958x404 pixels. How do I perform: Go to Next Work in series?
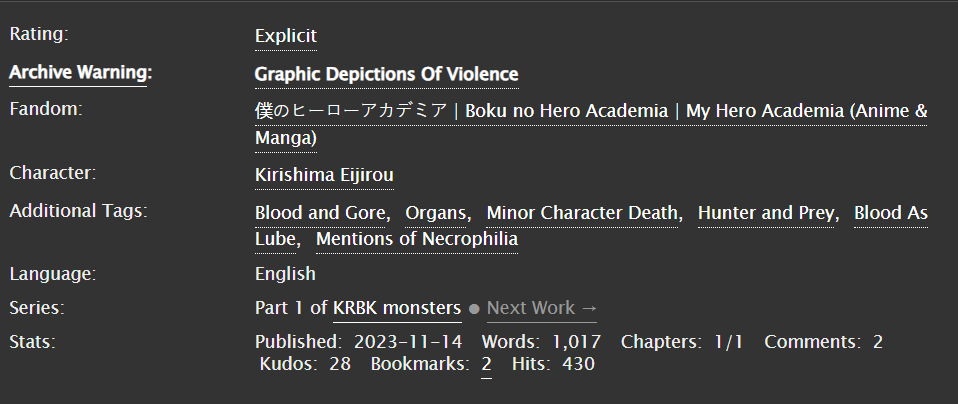pos(541,308)
